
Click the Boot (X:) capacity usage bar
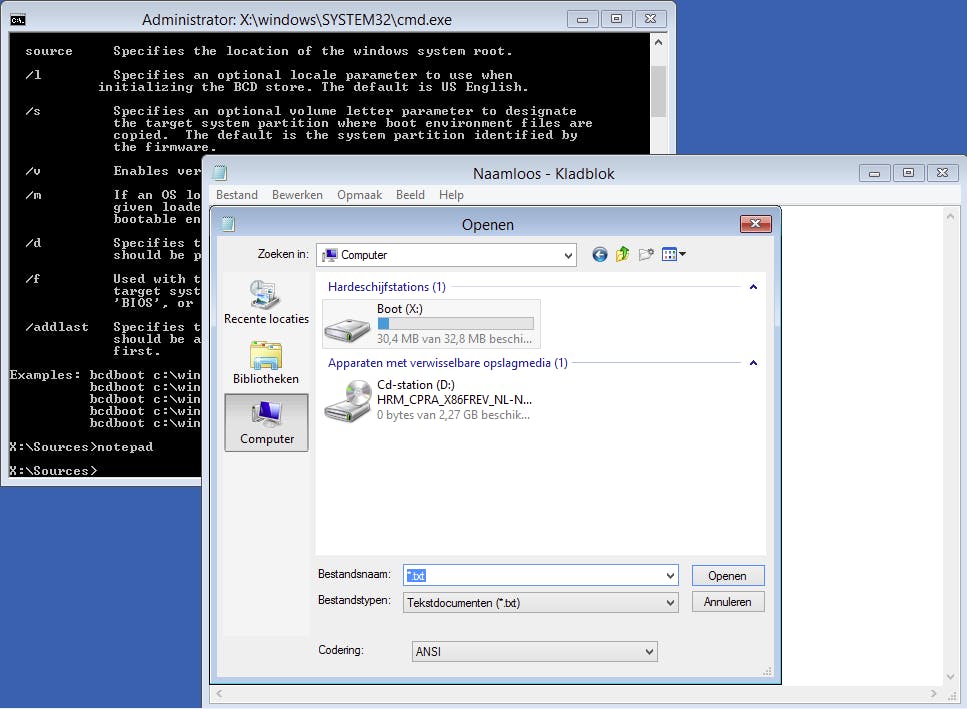pos(456,324)
